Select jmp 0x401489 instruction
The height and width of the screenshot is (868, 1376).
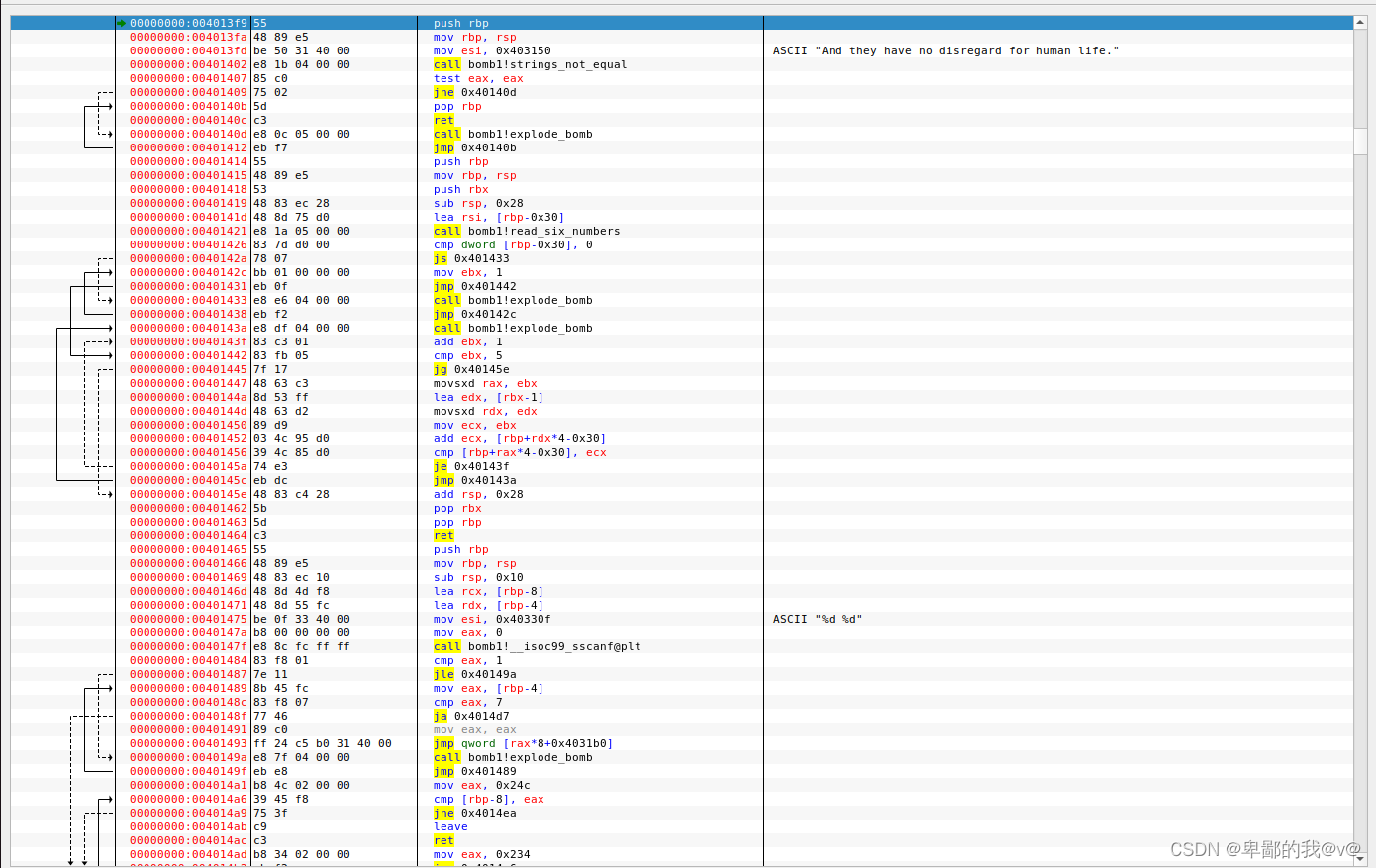click(474, 771)
